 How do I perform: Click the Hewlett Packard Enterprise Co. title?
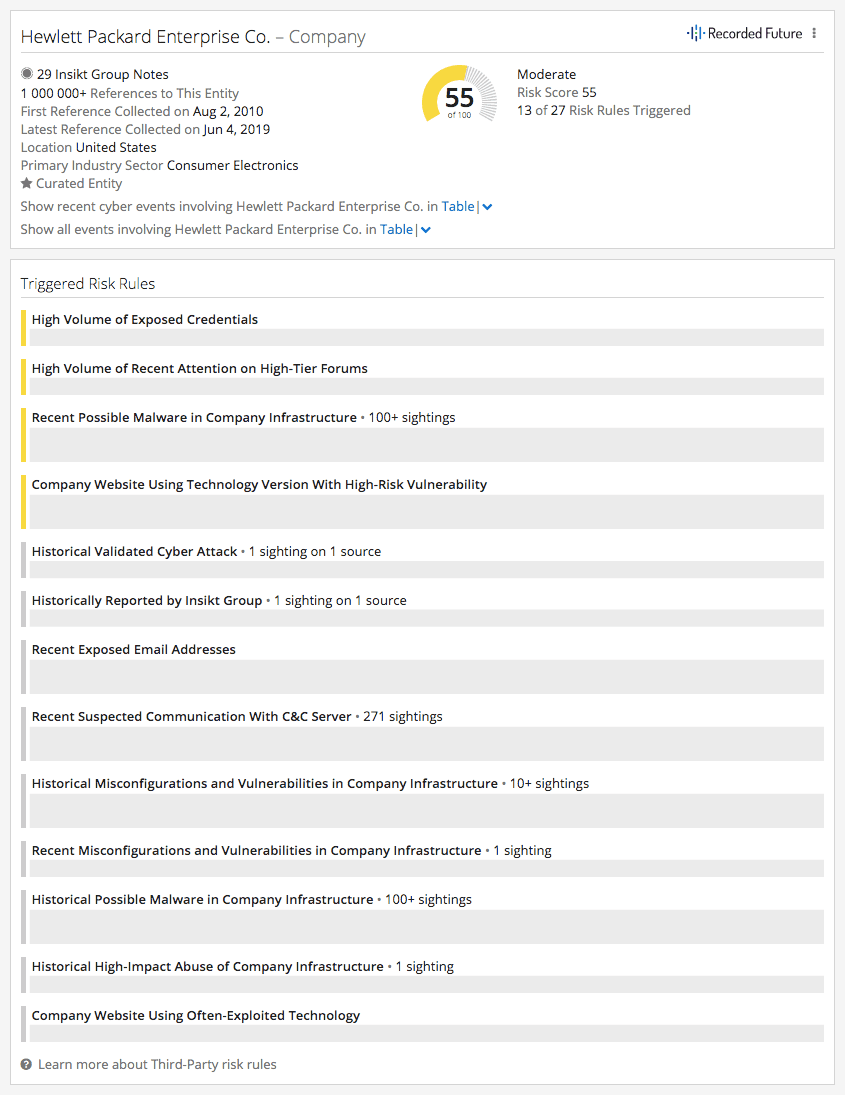(145, 36)
